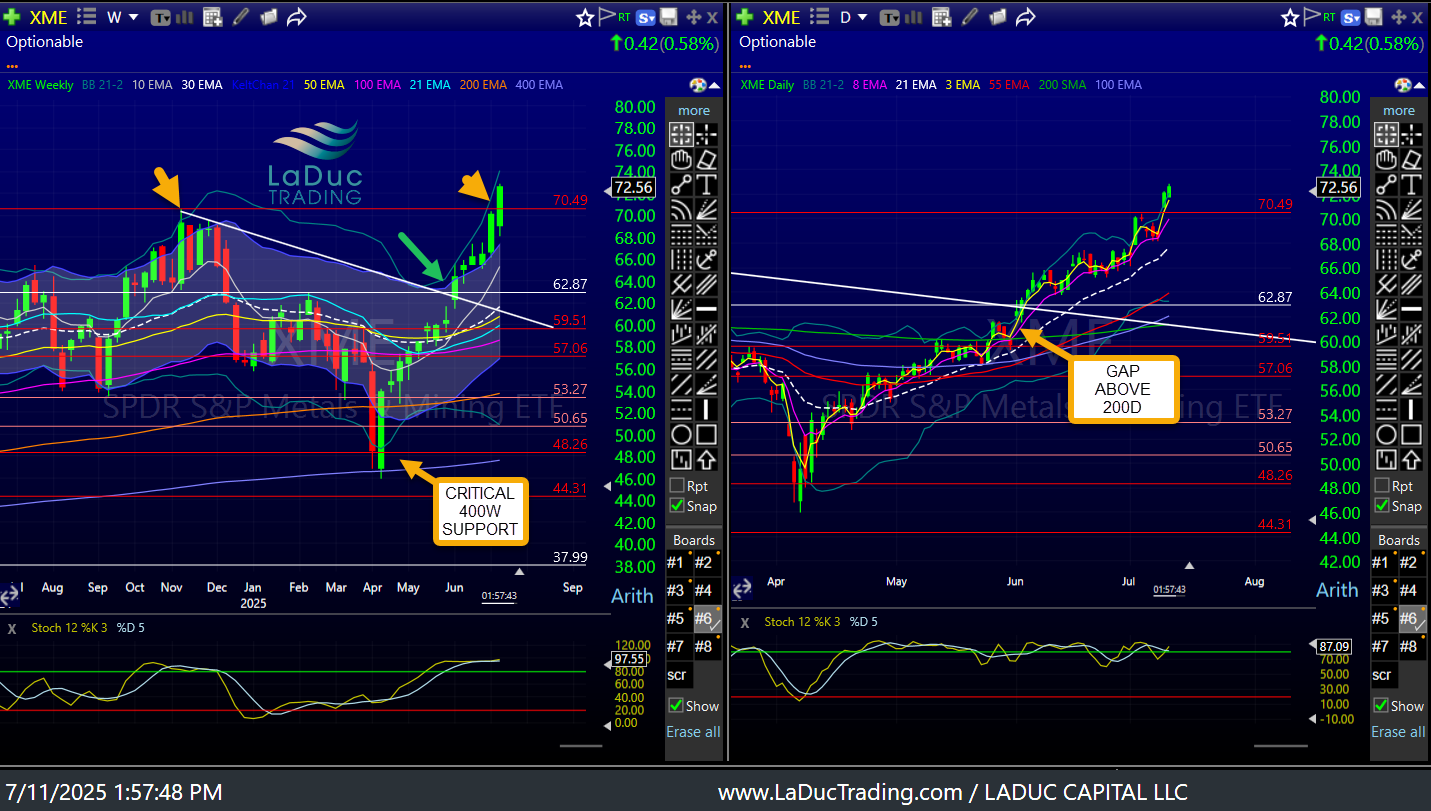Enable Rpt checkbox in daily toolbar
1431x811 pixels.
[1381, 485]
